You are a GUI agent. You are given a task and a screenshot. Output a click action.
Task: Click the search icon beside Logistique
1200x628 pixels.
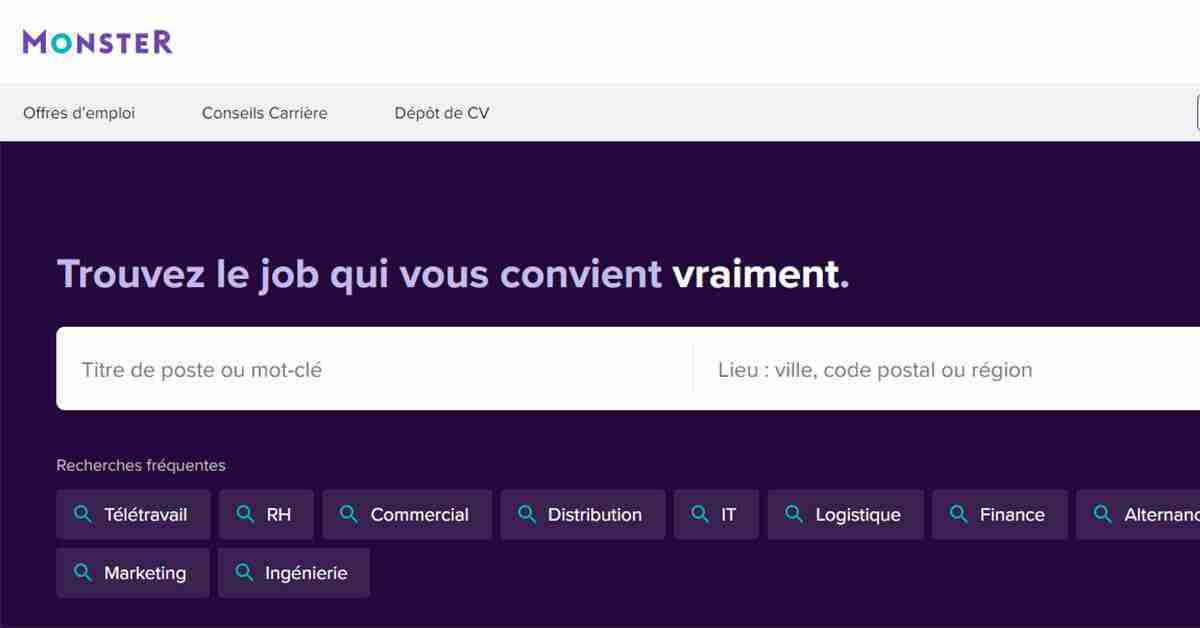point(794,514)
